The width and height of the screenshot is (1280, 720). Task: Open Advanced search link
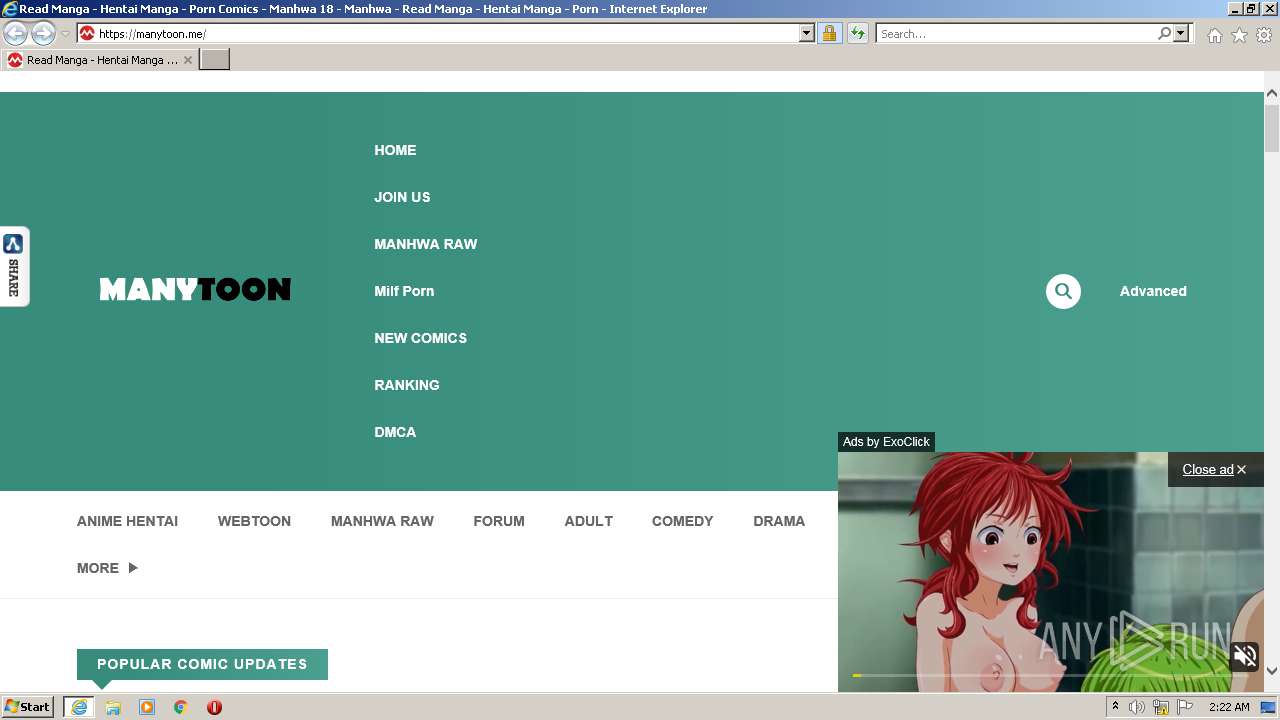pyautogui.click(x=1153, y=291)
